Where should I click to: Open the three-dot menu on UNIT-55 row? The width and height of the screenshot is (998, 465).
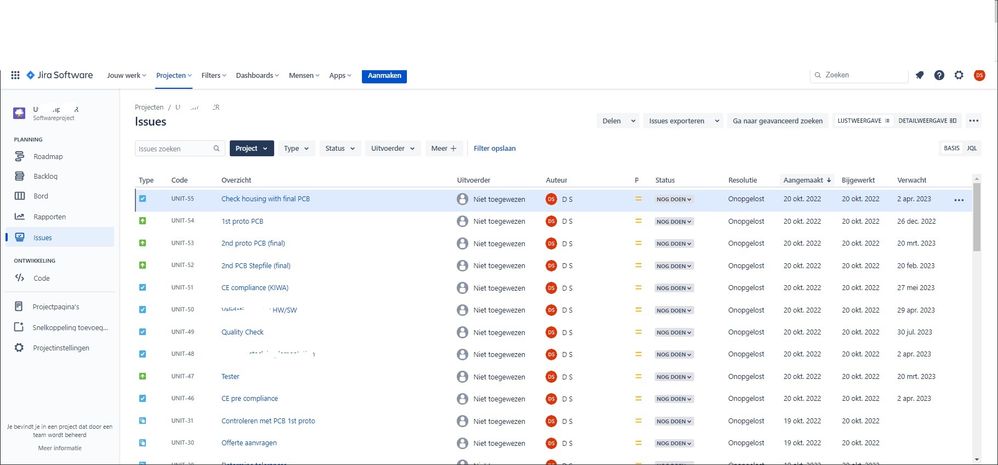pyautogui.click(x=959, y=200)
